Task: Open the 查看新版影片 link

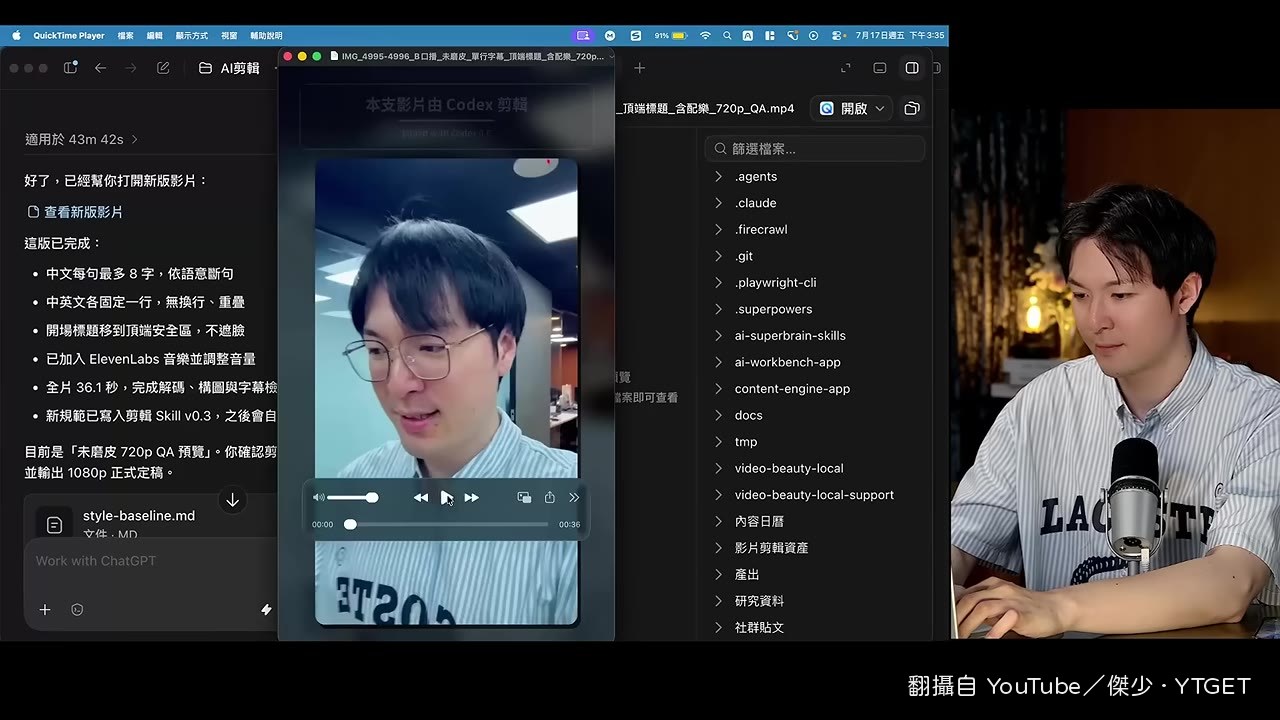Action: [75, 212]
